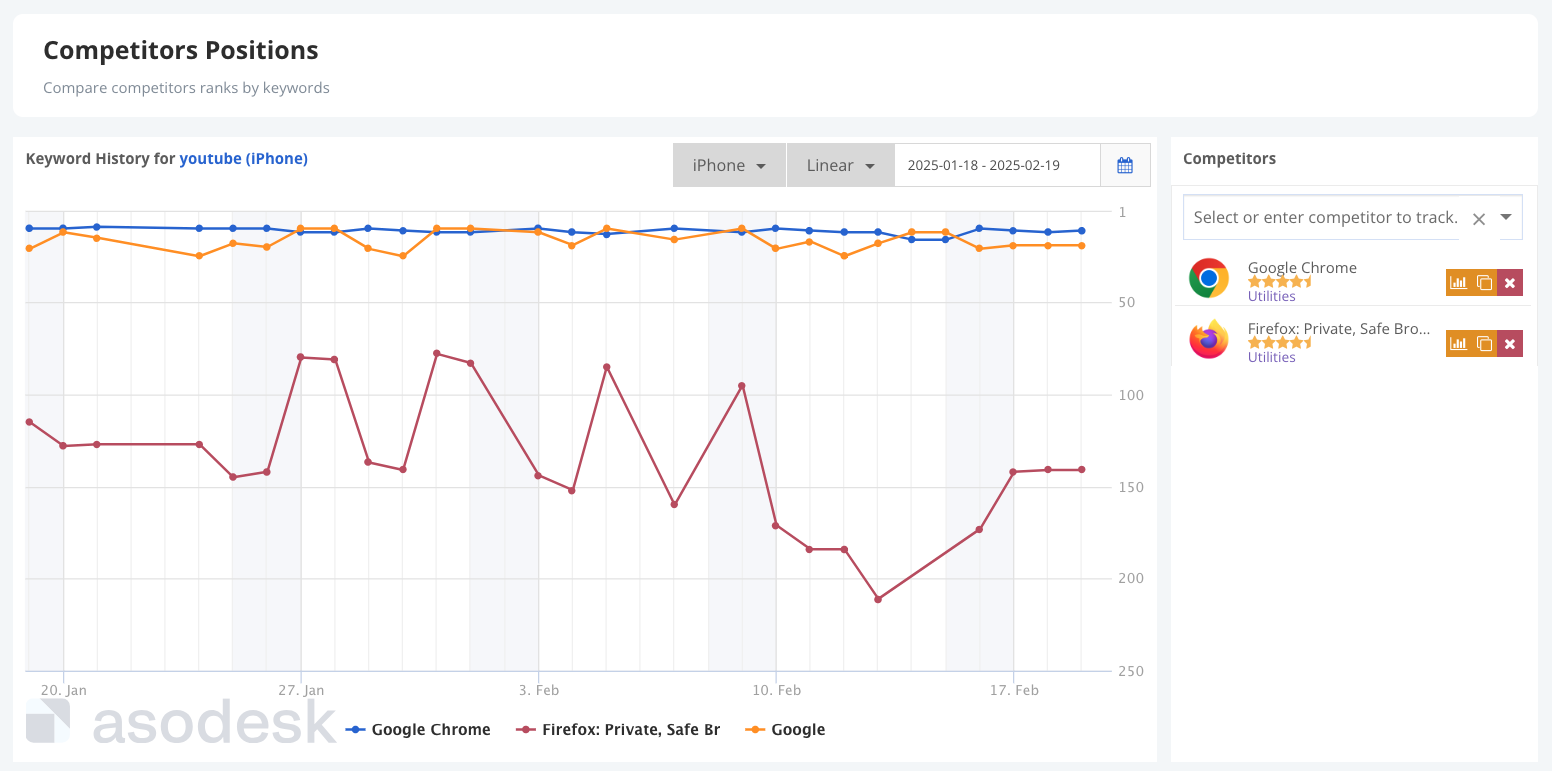Open the iPhone device dropdown
The image size is (1552, 771).
pyautogui.click(x=729, y=165)
